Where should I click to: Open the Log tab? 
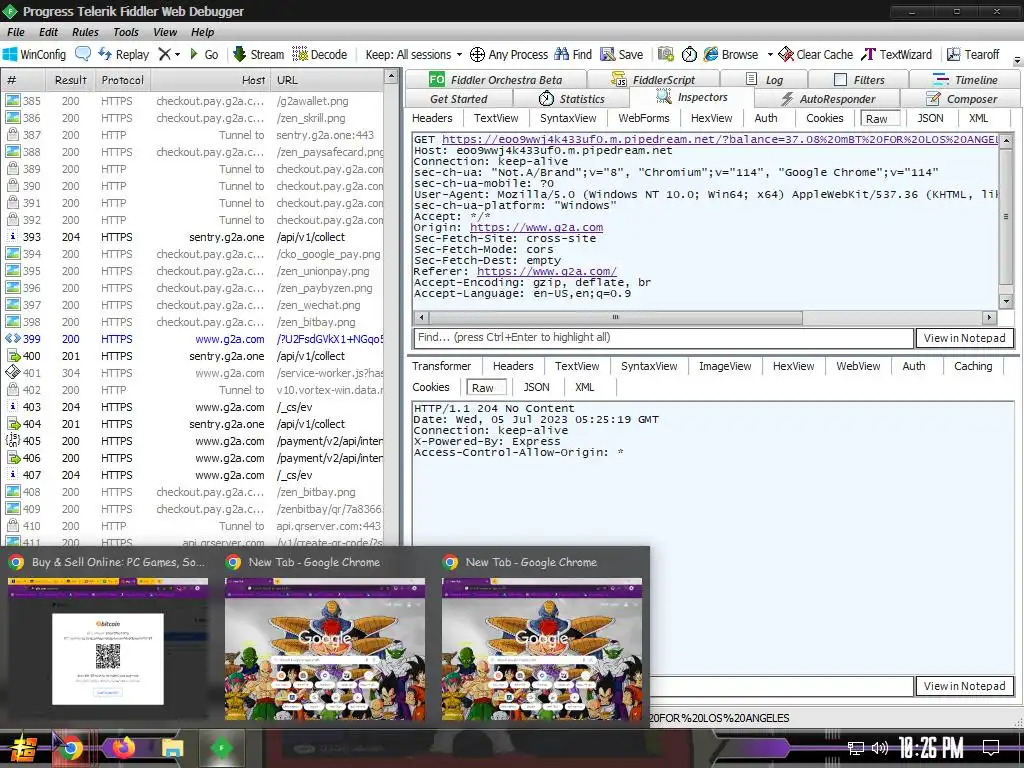(764, 80)
